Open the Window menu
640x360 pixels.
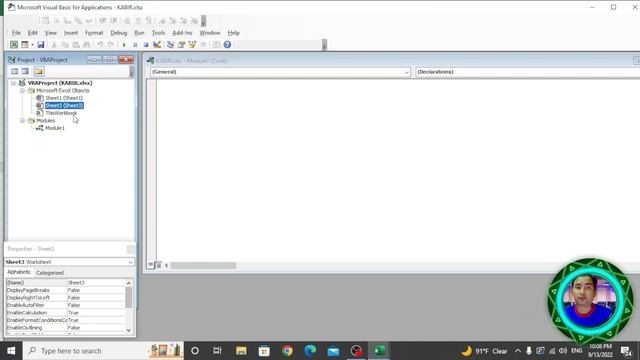coord(210,33)
